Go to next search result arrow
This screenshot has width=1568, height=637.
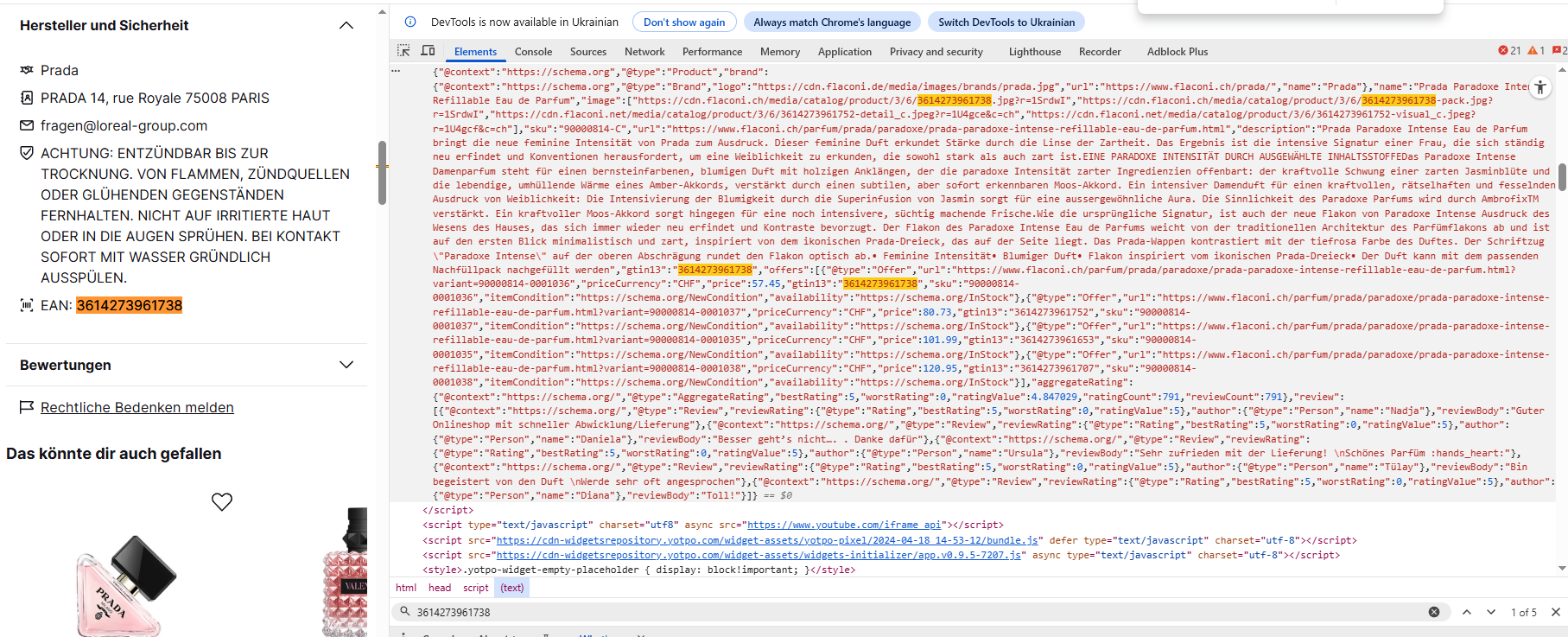tap(1491, 612)
